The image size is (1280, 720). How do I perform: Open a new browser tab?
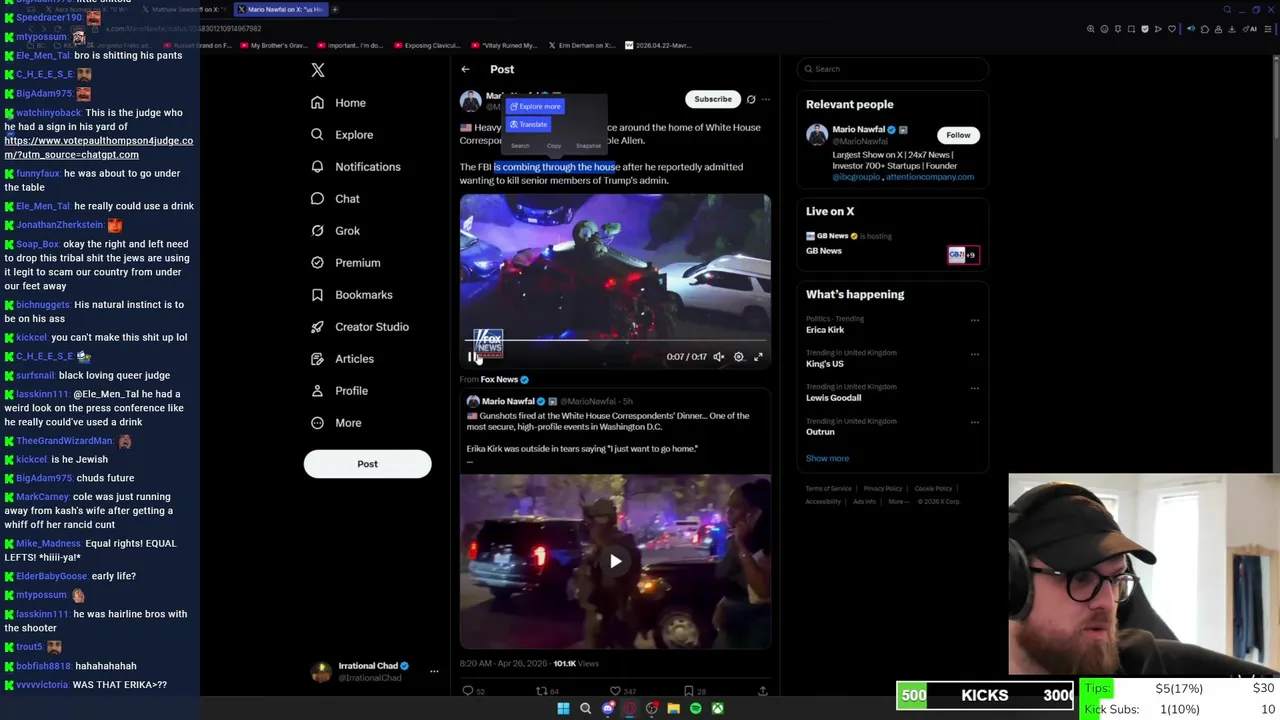click(335, 9)
